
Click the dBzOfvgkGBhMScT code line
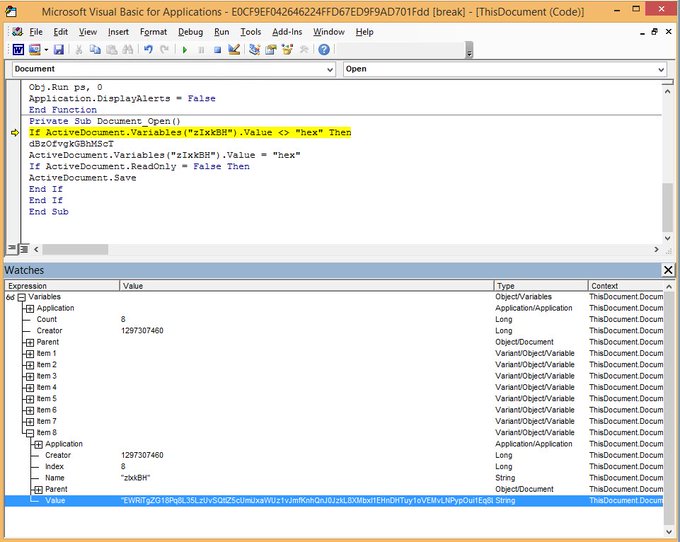point(71,144)
